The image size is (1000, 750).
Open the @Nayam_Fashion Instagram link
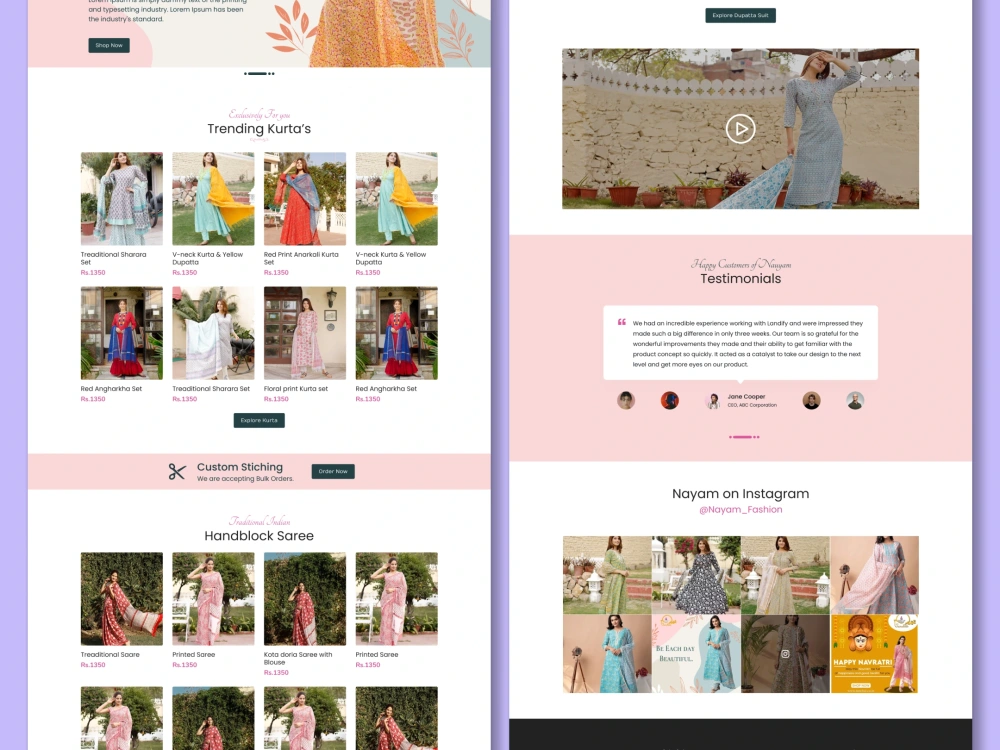pos(740,510)
